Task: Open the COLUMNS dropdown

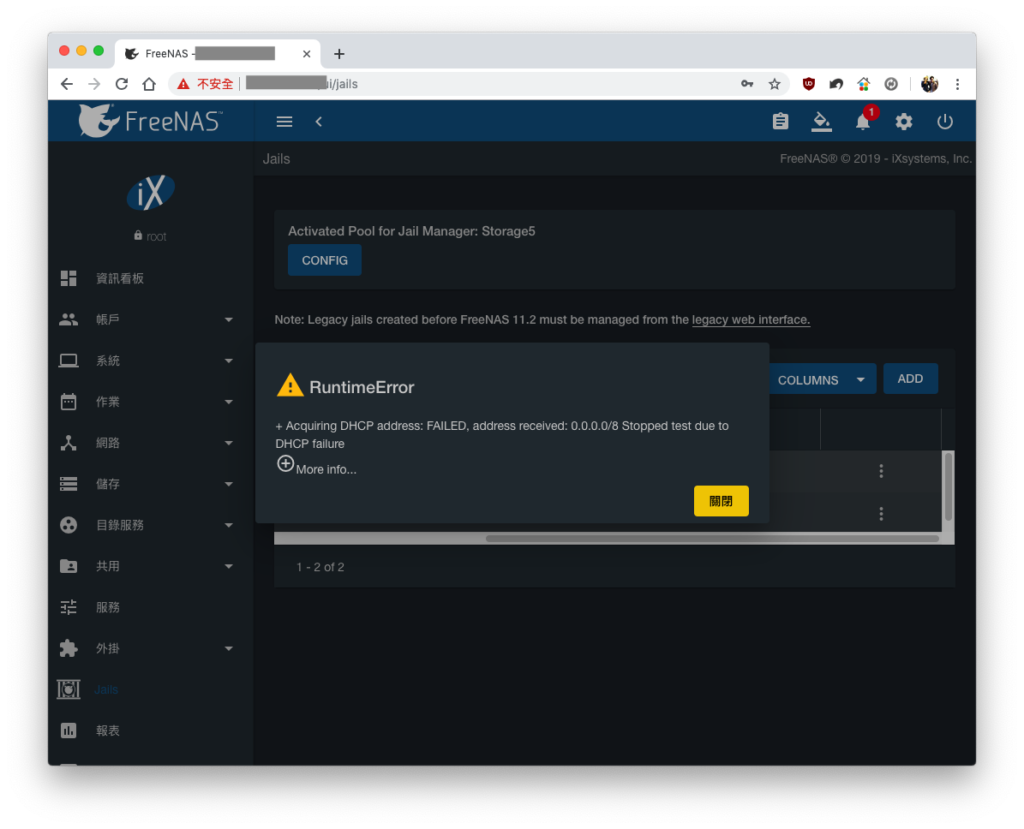Action: [822, 380]
